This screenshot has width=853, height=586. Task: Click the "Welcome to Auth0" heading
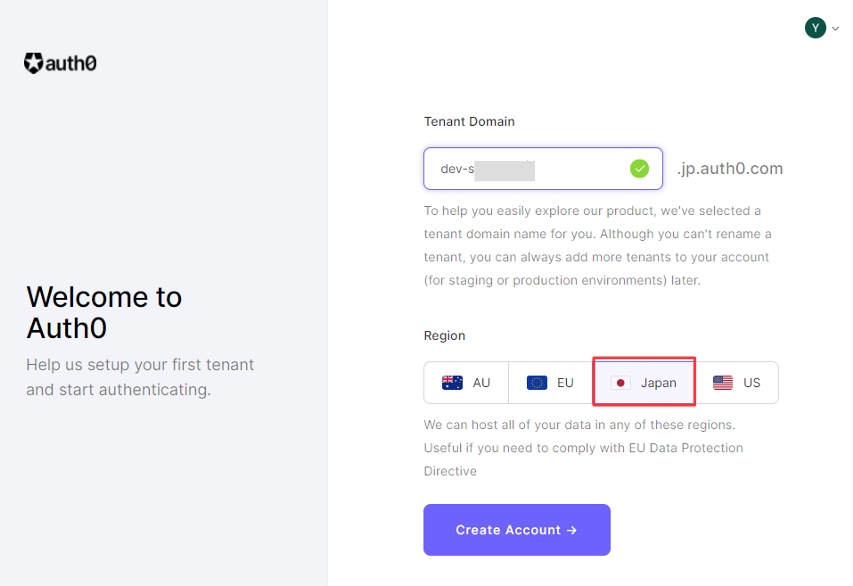pos(104,312)
